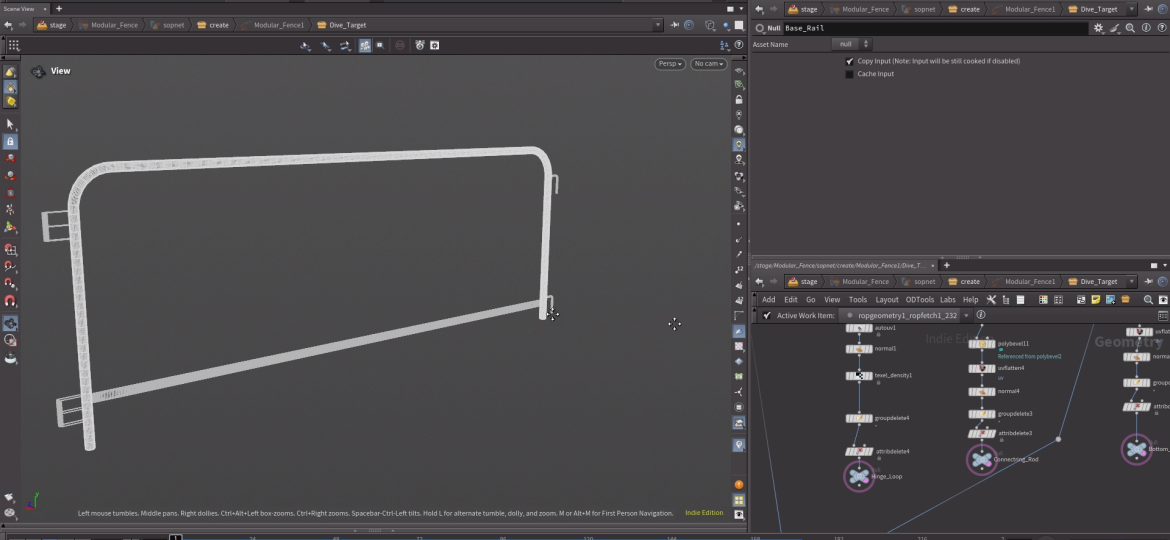
Task: Open the No cam camera dropdown
Action: (x=708, y=64)
